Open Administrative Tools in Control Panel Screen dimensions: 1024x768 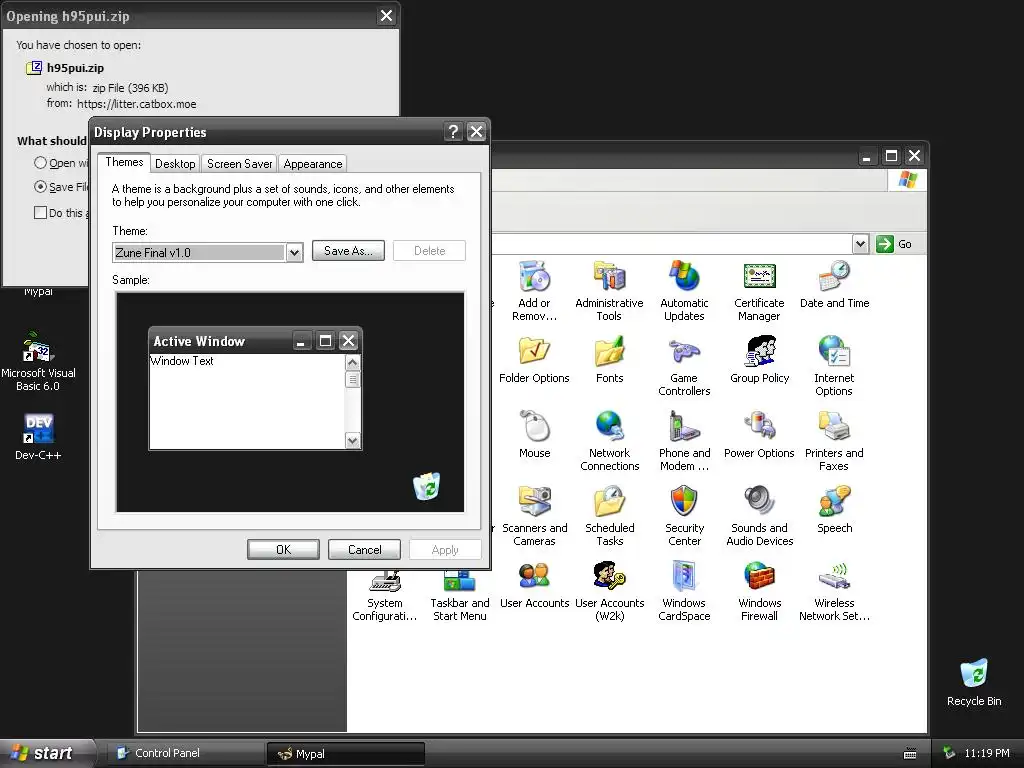[x=609, y=276]
